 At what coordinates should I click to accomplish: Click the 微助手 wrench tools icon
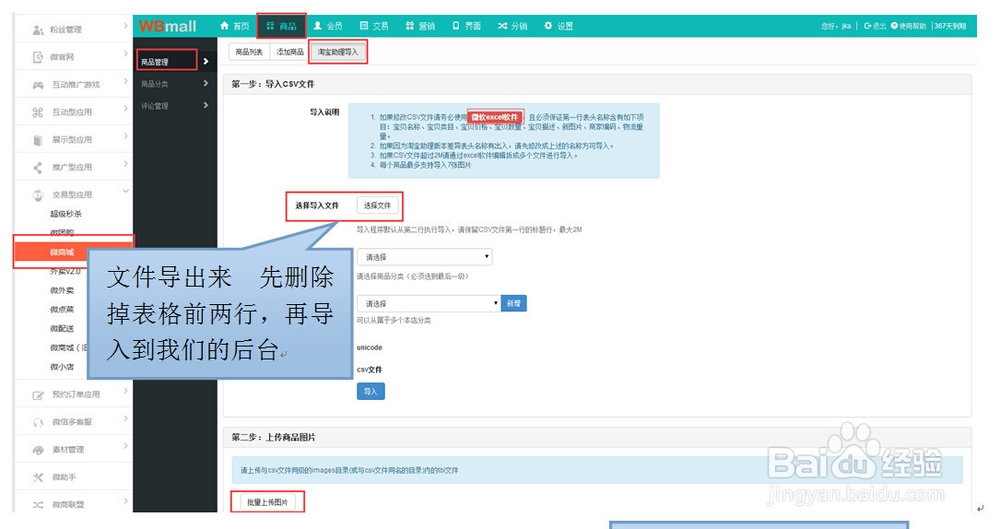point(38,477)
